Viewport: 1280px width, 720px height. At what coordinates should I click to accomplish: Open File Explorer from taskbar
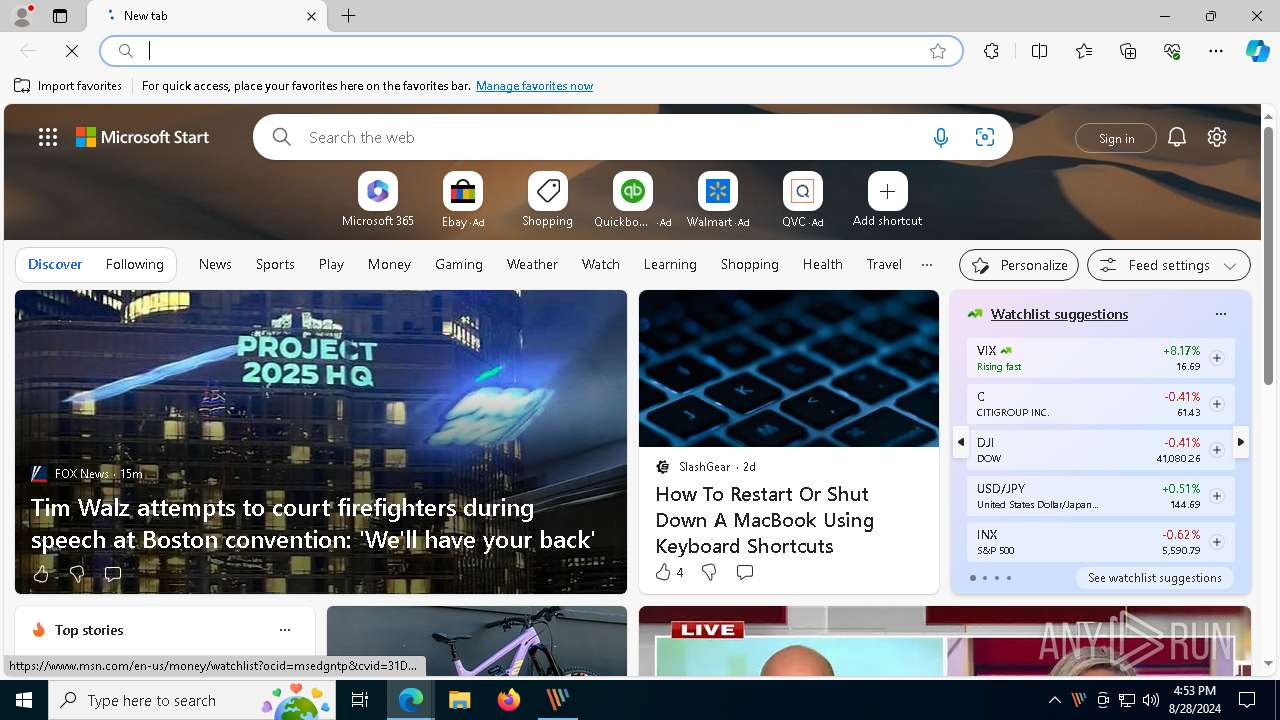tap(459, 700)
